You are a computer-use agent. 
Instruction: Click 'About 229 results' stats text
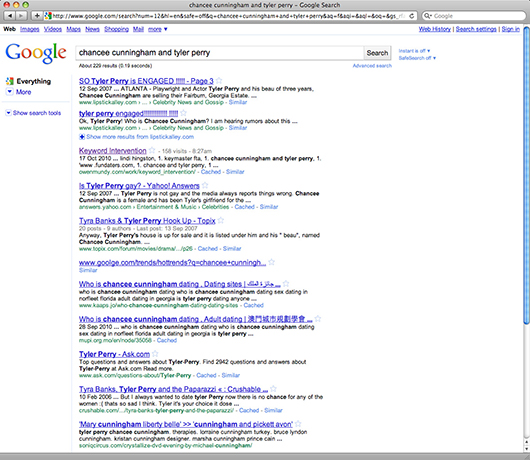[115, 66]
